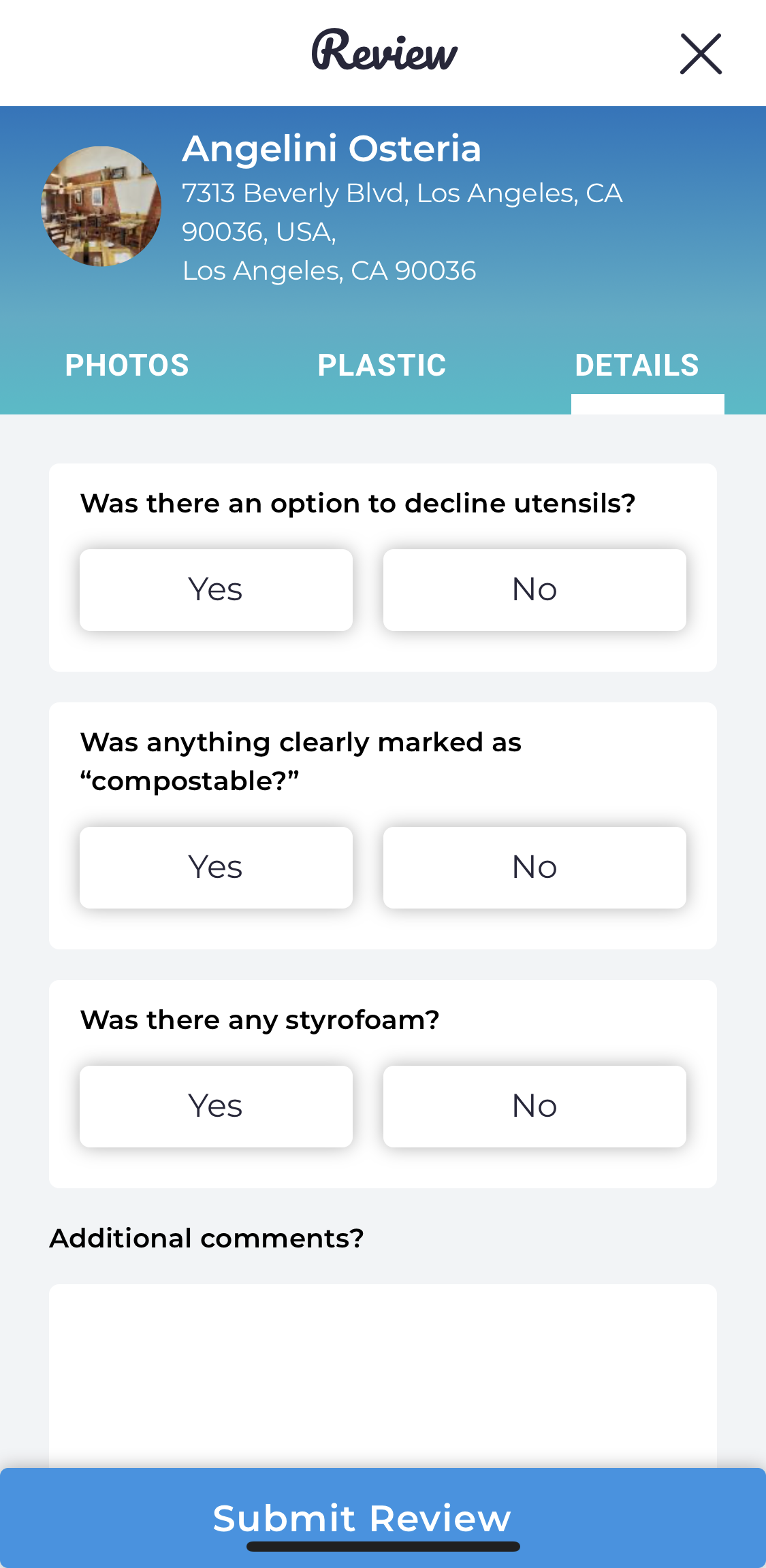766x1568 pixels.
Task: Tap the Additional comments label
Action: click(207, 1239)
